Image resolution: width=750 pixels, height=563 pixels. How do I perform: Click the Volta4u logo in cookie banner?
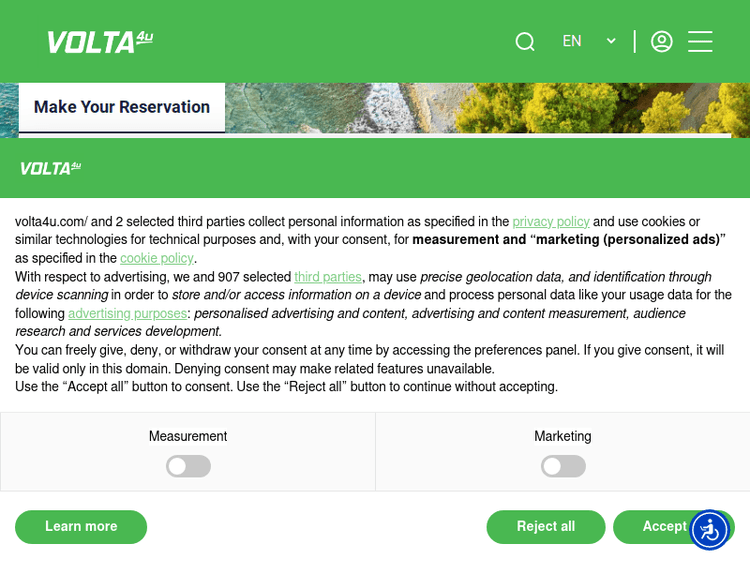pos(50,168)
